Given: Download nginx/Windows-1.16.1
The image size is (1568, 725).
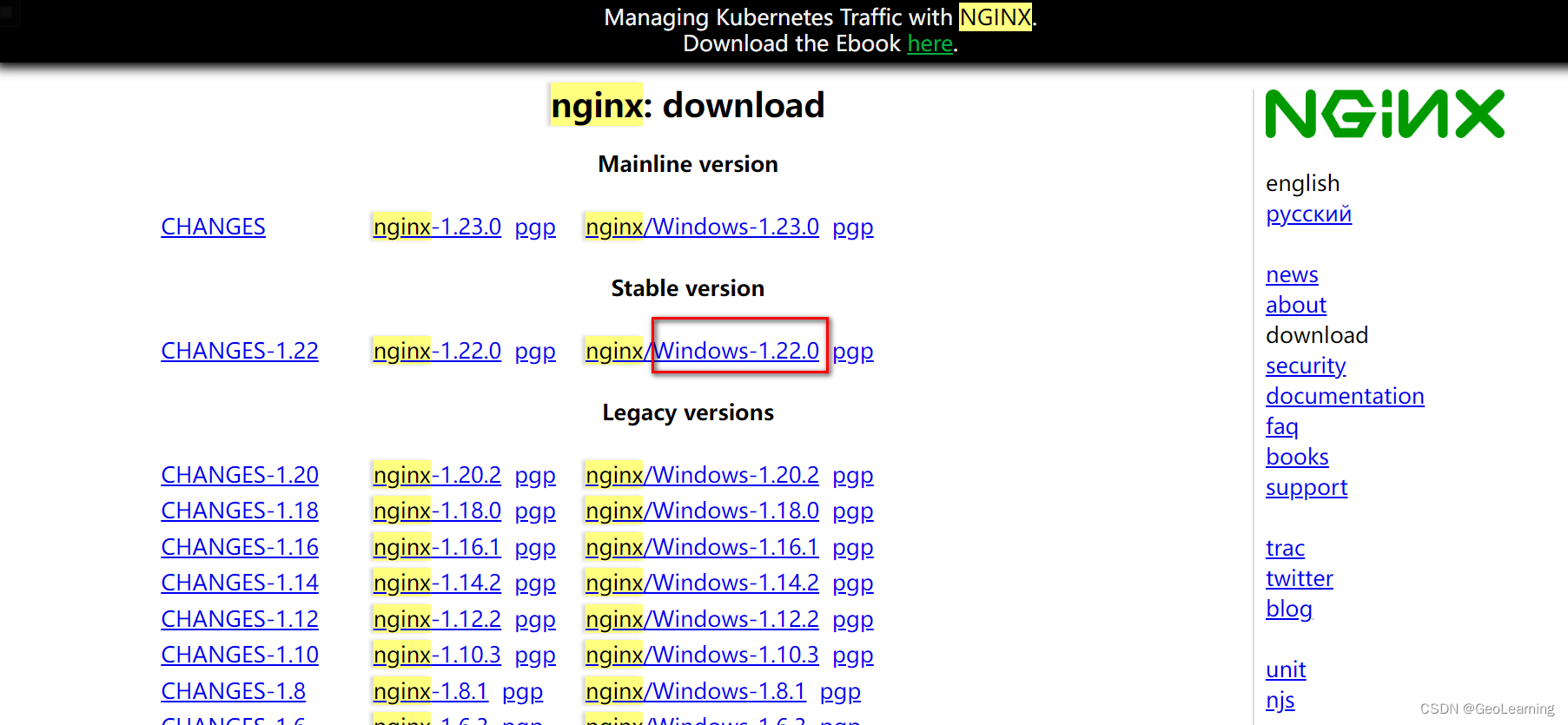Looking at the screenshot, I should coord(702,547).
